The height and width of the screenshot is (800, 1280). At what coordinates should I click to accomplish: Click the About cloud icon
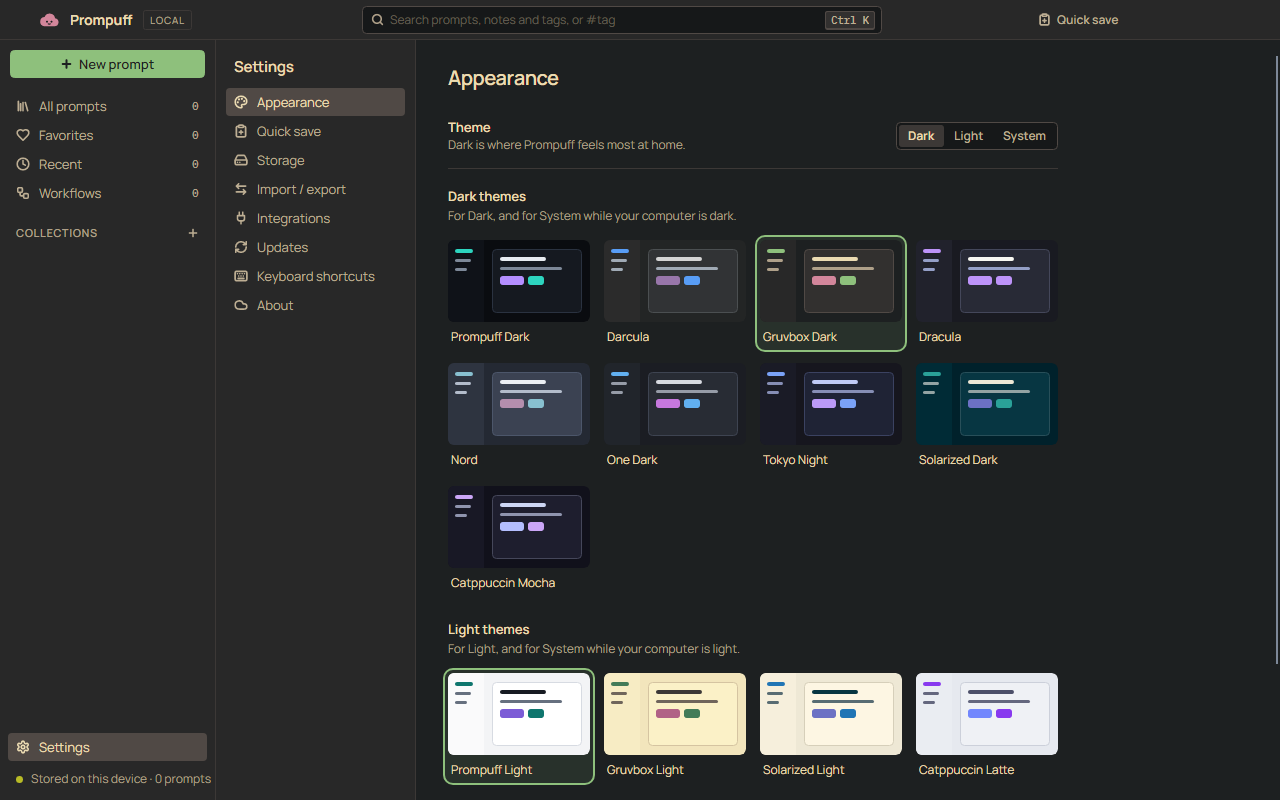tap(241, 305)
